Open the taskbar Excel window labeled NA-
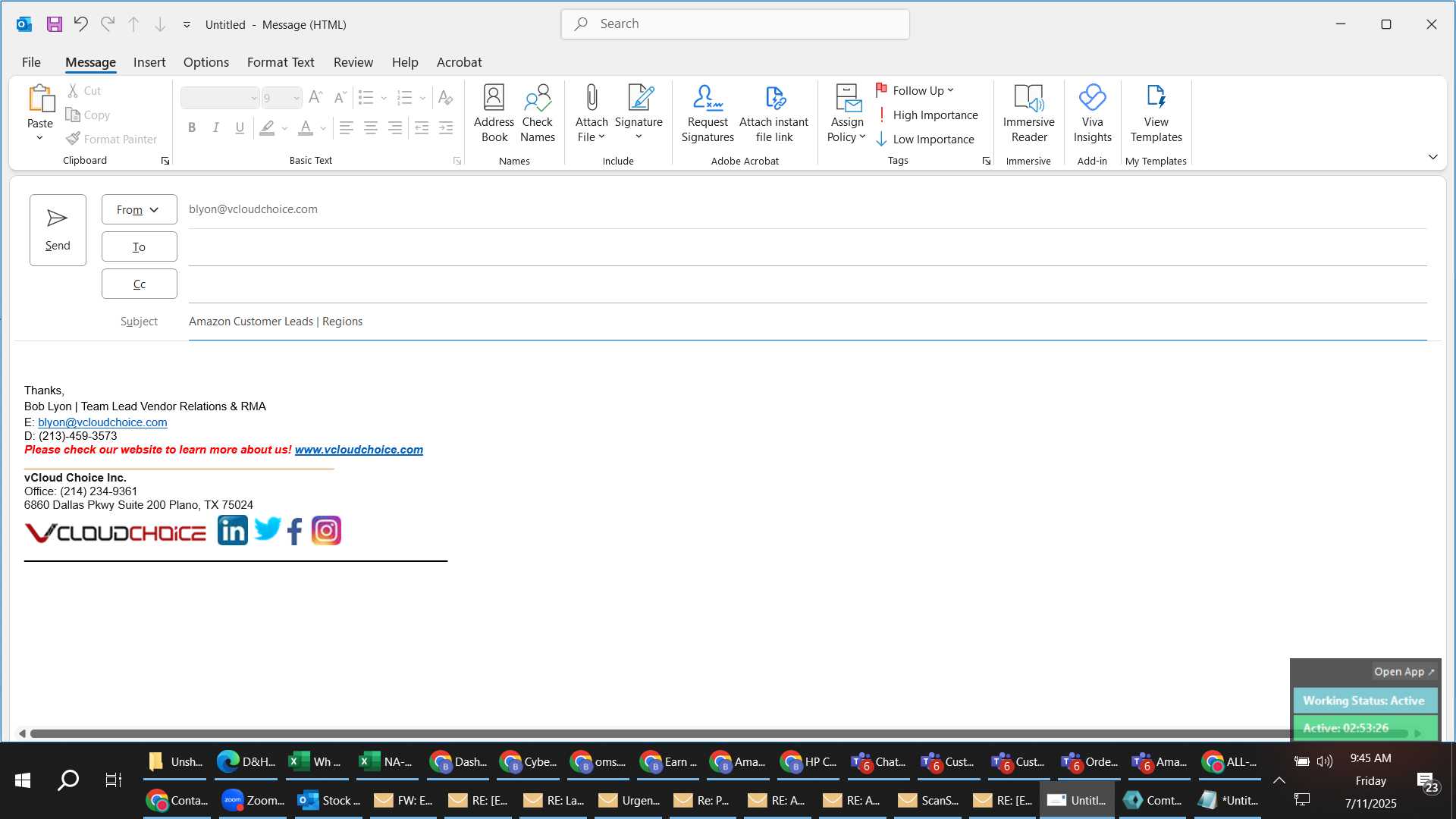1456x819 pixels. coord(385,762)
